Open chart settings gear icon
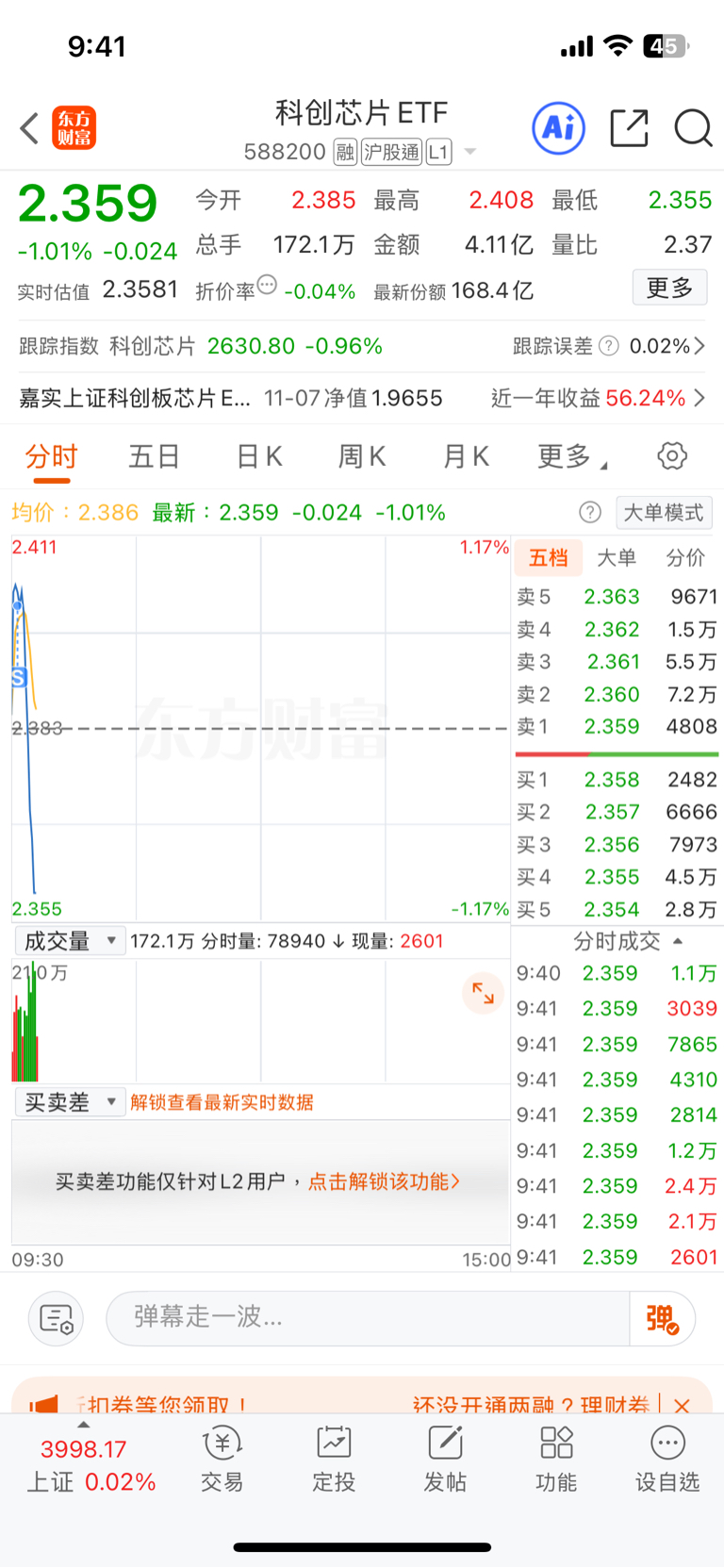724x1568 pixels. [x=672, y=456]
